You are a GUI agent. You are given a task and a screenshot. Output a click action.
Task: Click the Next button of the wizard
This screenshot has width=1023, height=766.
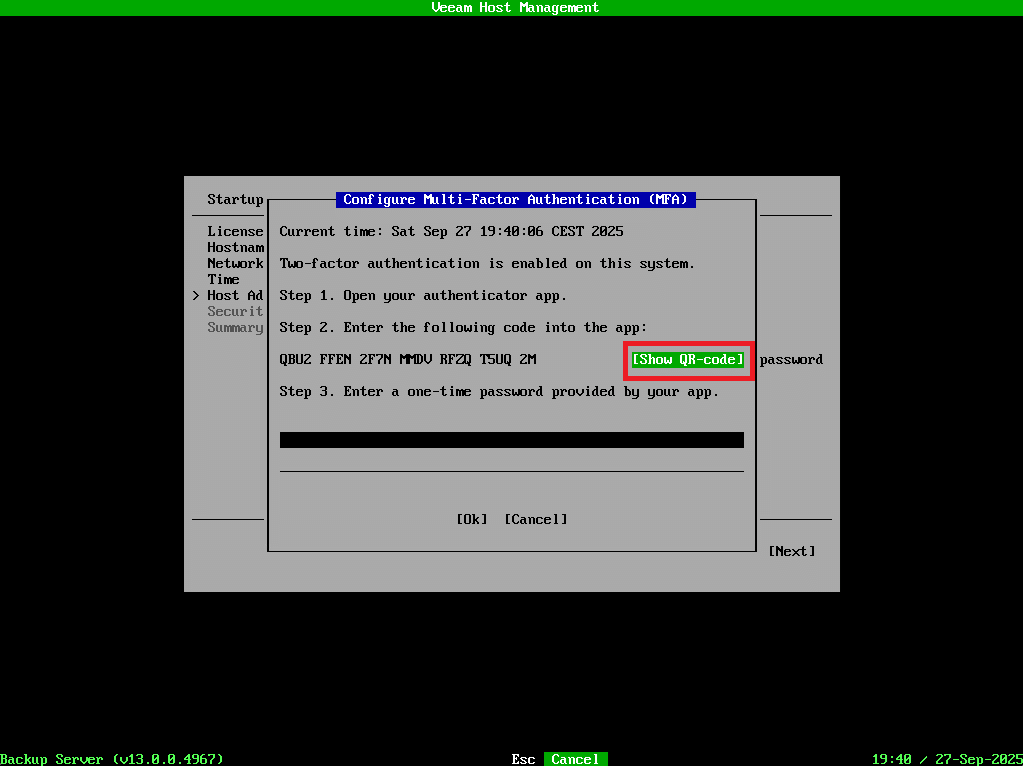pos(791,551)
